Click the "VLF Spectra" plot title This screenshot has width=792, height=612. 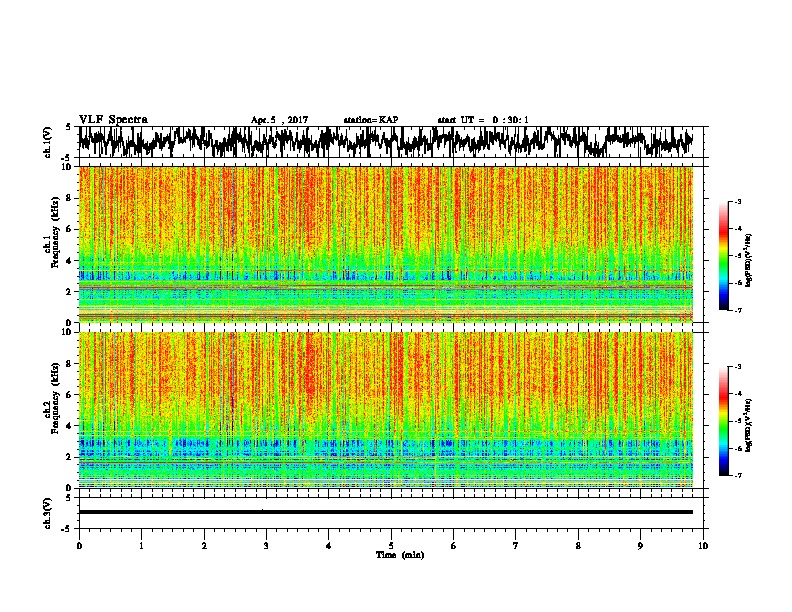(x=113, y=120)
